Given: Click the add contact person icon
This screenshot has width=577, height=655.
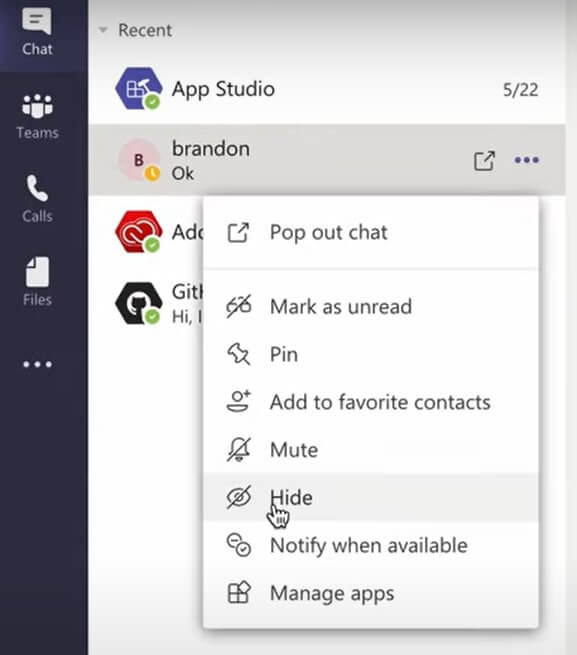Looking at the screenshot, I should point(239,401).
